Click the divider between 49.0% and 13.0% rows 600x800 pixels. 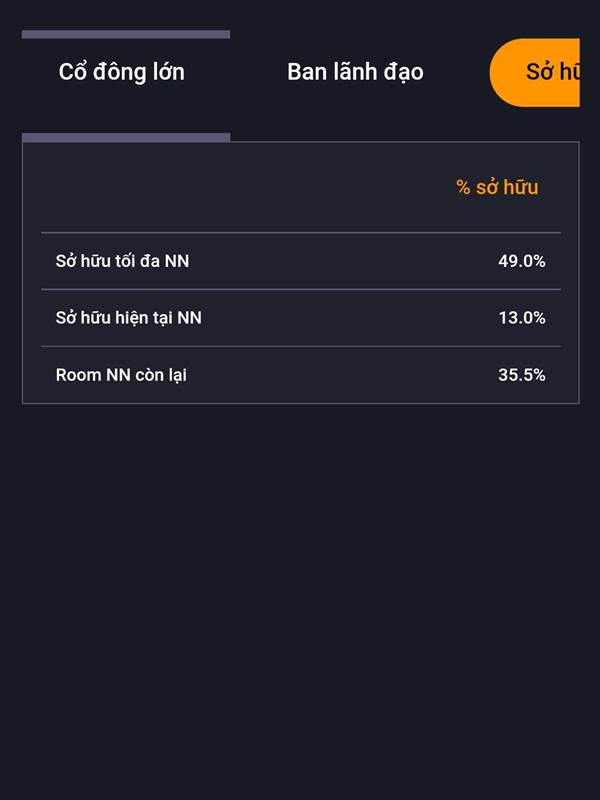point(301,289)
